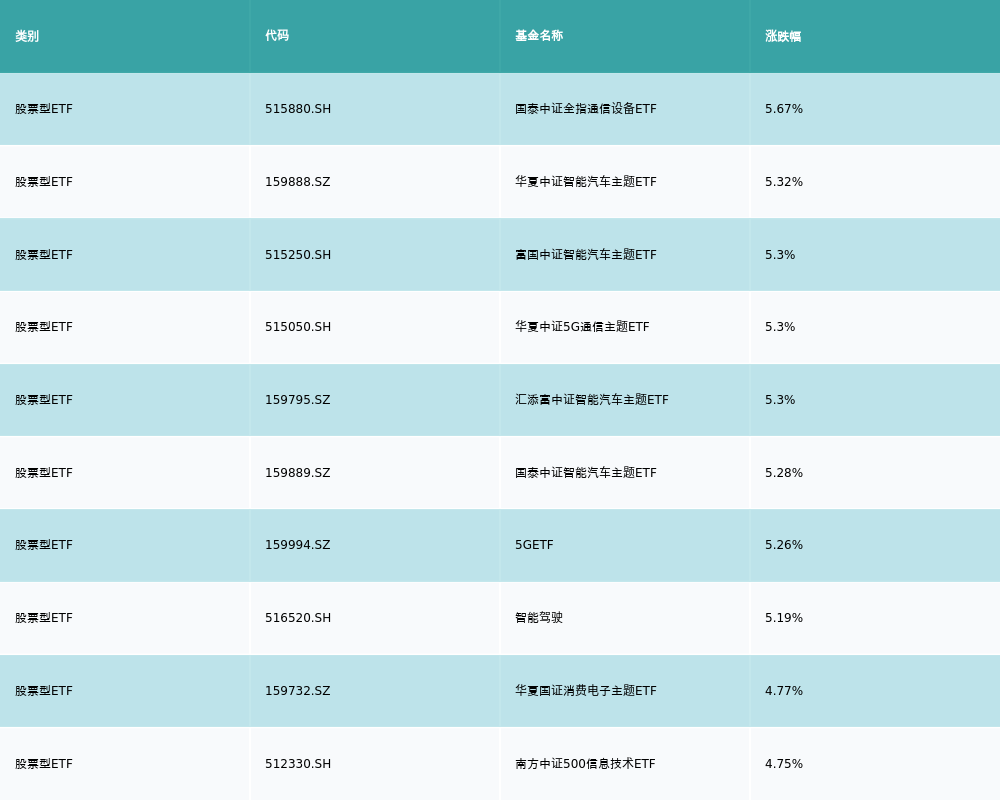The image size is (1000, 800).
Task: Click the 4.75% change value
Action: pyautogui.click(x=784, y=764)
